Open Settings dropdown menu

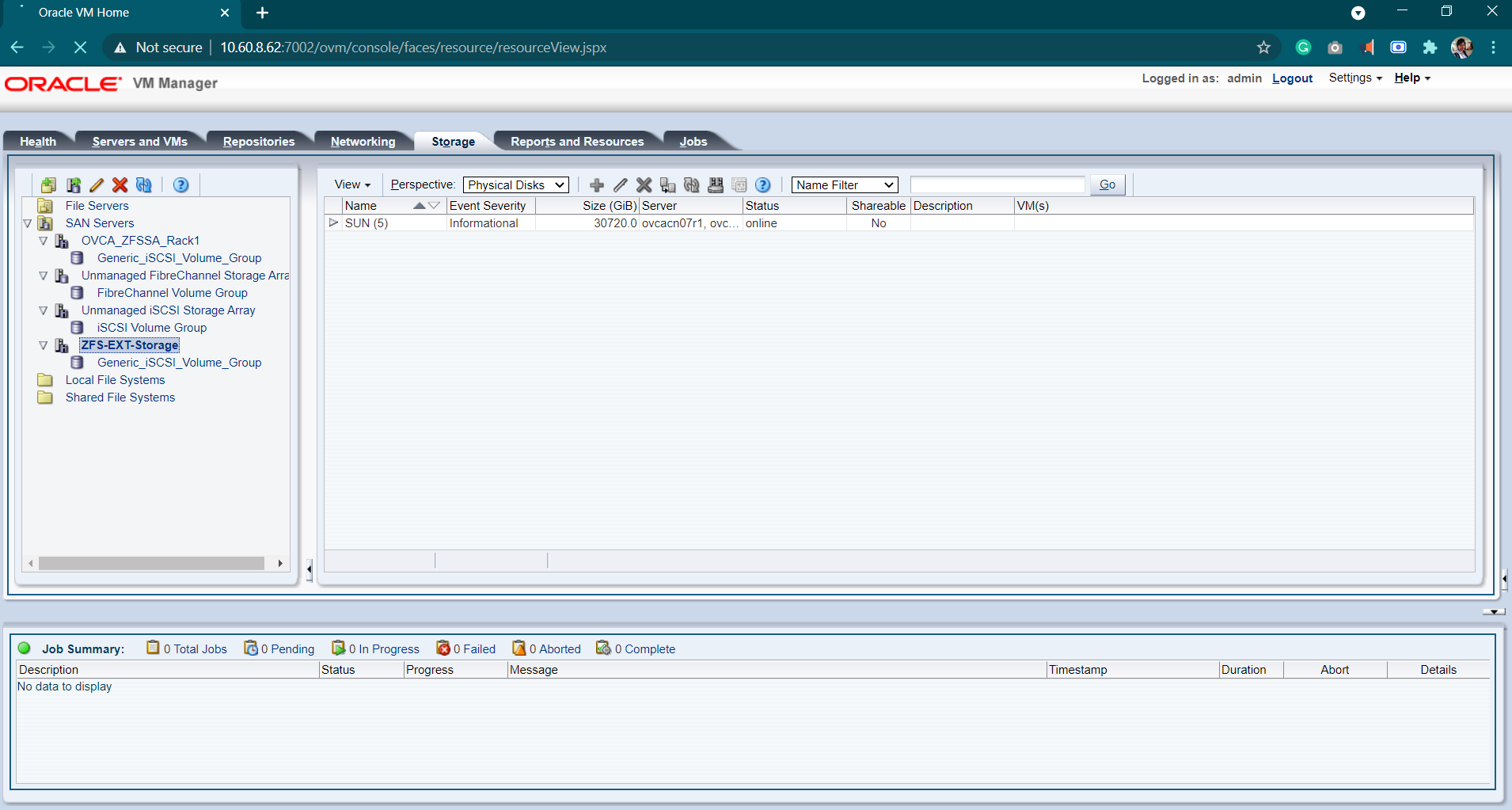1355,78
